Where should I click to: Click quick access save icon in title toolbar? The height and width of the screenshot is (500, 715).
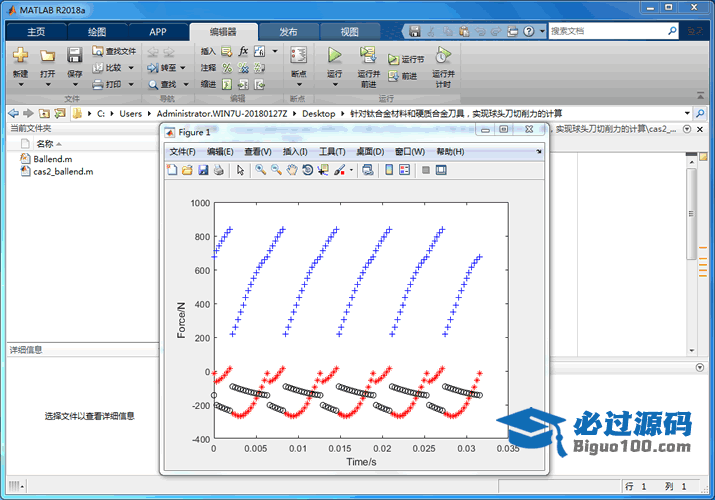click(414, 31)
